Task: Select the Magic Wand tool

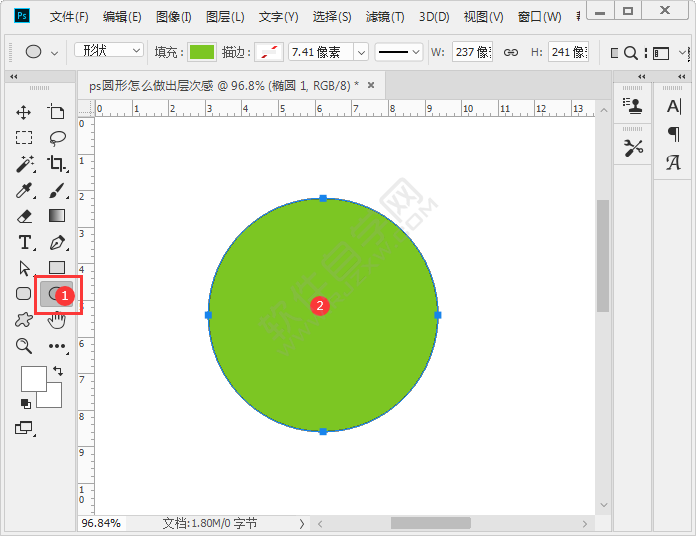Action: point(24,164)
